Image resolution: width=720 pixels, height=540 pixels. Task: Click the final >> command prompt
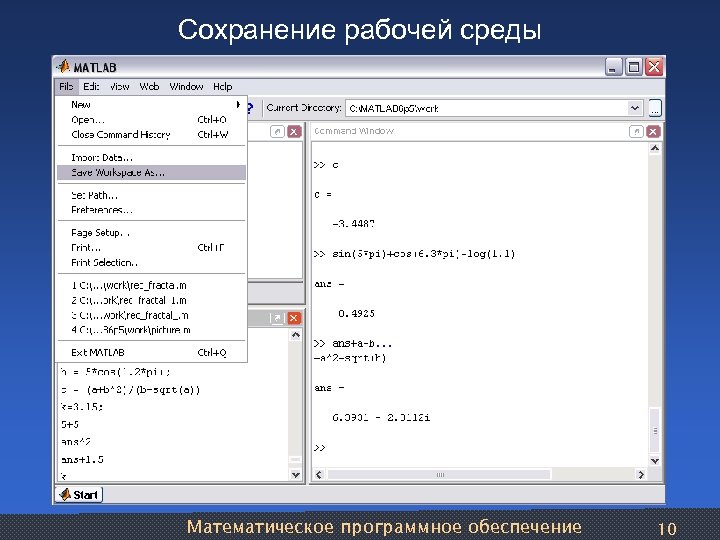point(320,448)
